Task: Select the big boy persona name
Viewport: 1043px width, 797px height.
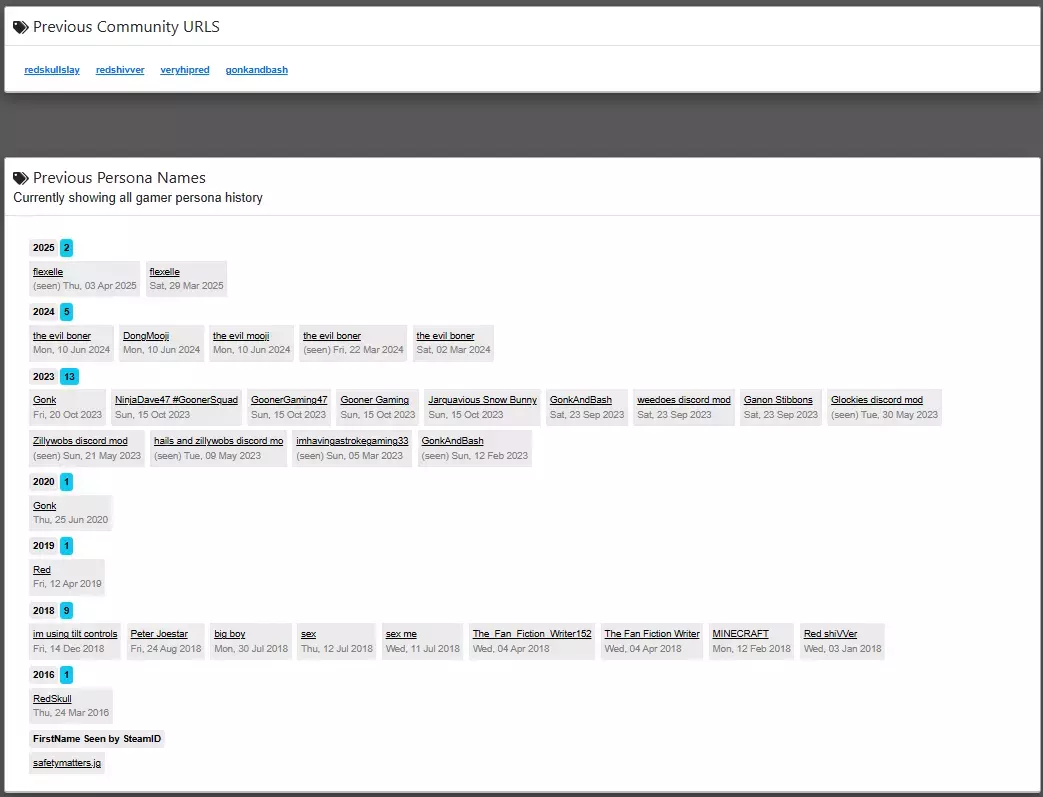Action: [229, 634]
